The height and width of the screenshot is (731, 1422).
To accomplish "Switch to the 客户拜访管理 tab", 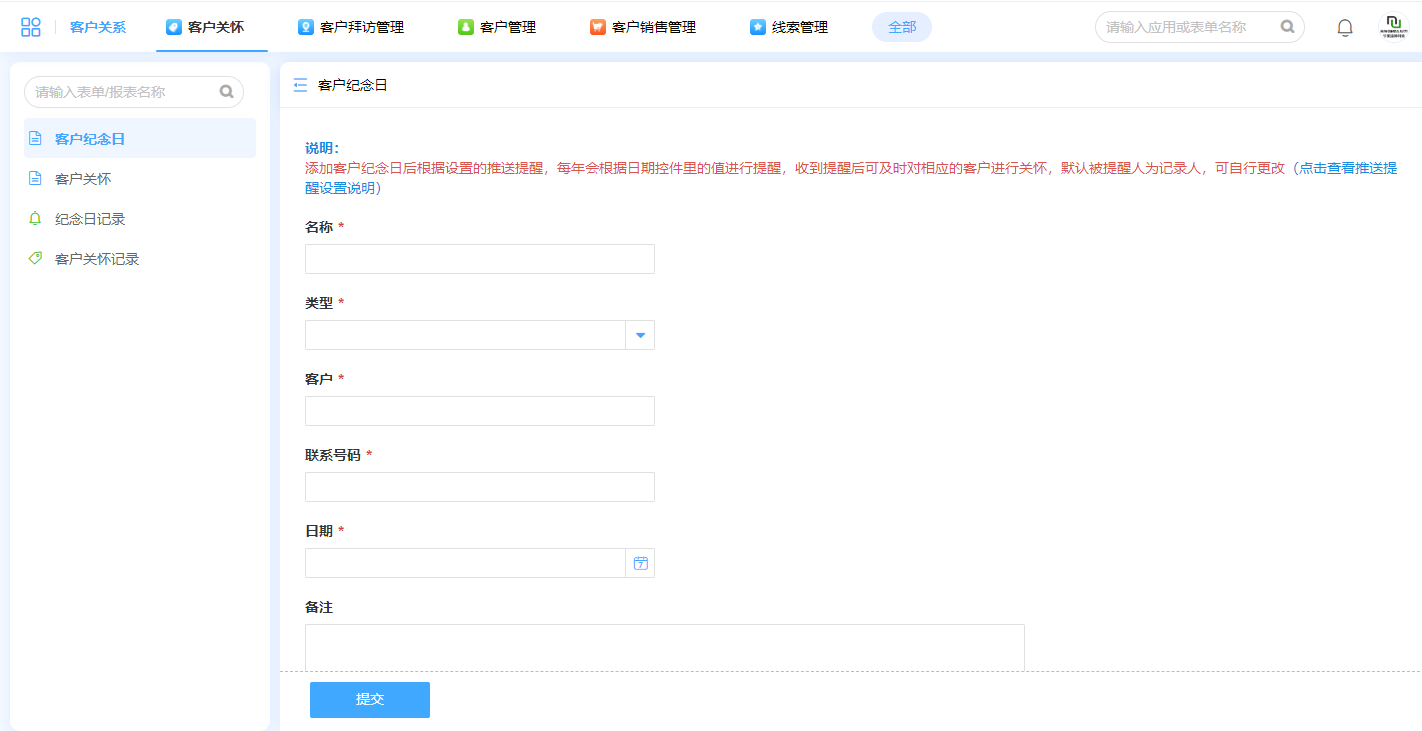I will (351, 27).
